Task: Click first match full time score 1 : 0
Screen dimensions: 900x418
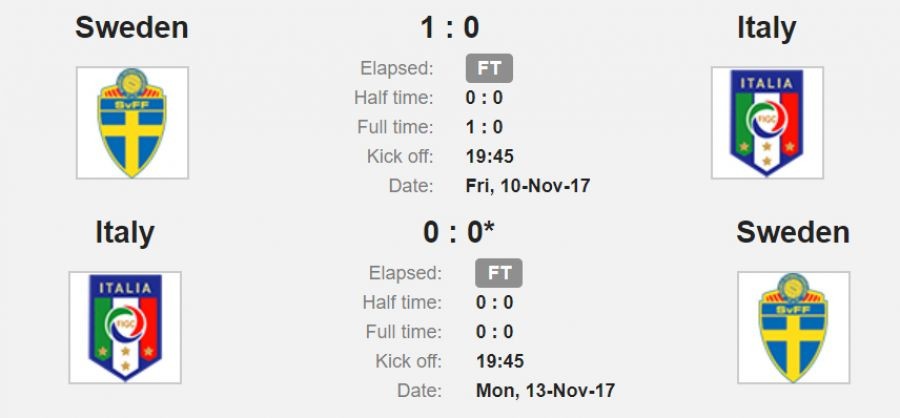Action: click(x=484, y=127)
